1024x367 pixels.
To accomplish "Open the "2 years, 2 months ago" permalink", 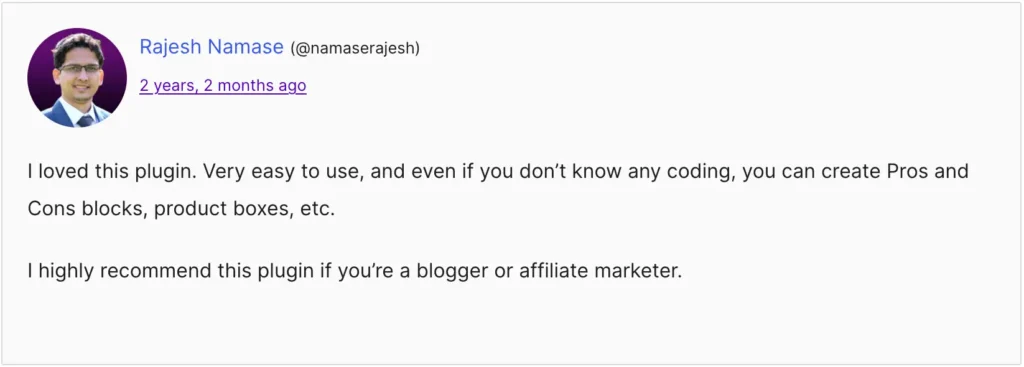I will click(x=223, y=86).
